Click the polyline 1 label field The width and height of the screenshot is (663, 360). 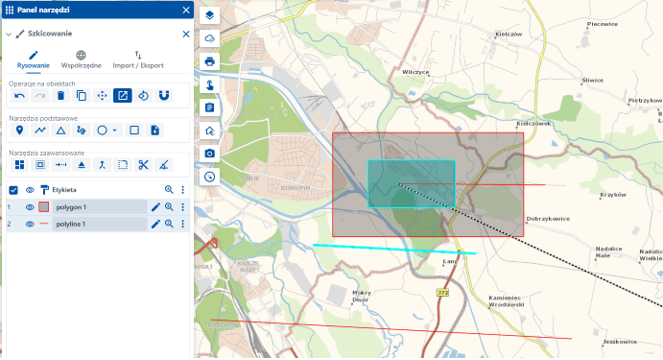pyautogui.click(x=100, y=224)
